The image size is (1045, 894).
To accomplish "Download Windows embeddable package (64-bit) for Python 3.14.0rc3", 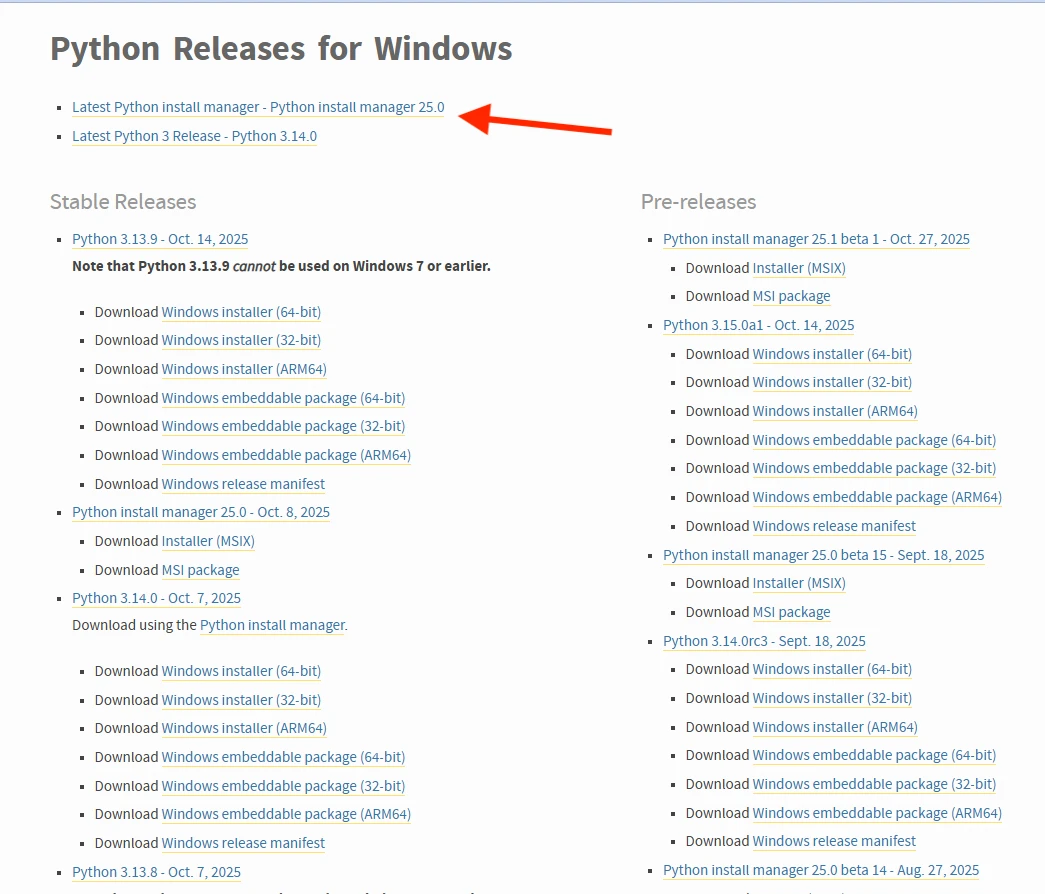I will [x=874, y=755].
